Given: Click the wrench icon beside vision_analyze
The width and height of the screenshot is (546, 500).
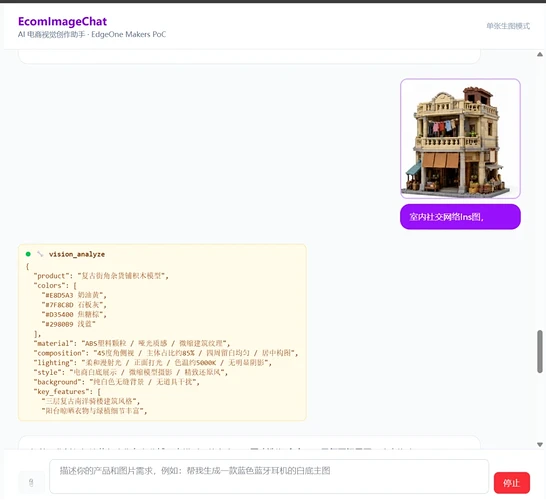Looking at the screenshot, I should (40, 254).
